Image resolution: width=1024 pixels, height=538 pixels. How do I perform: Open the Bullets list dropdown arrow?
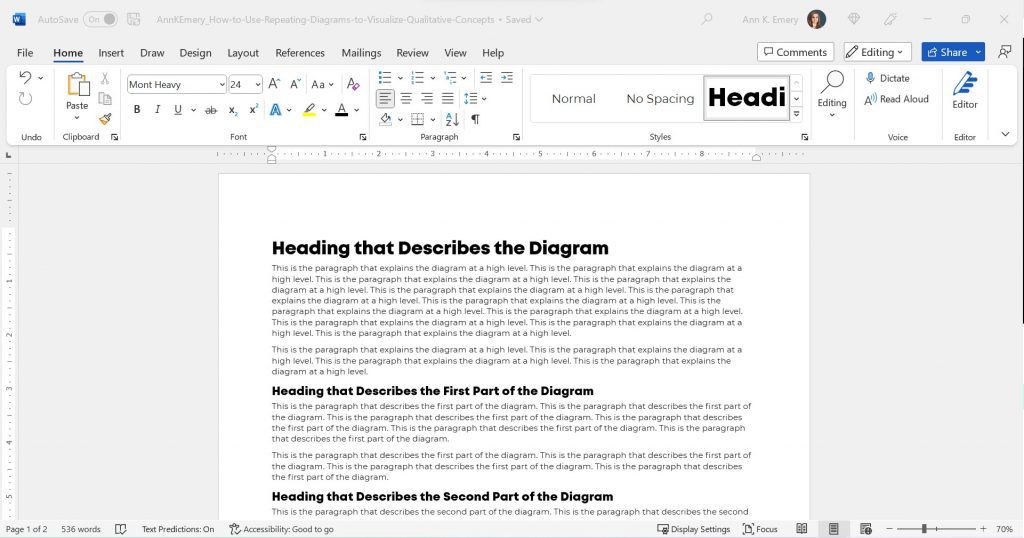click(400, 78)
